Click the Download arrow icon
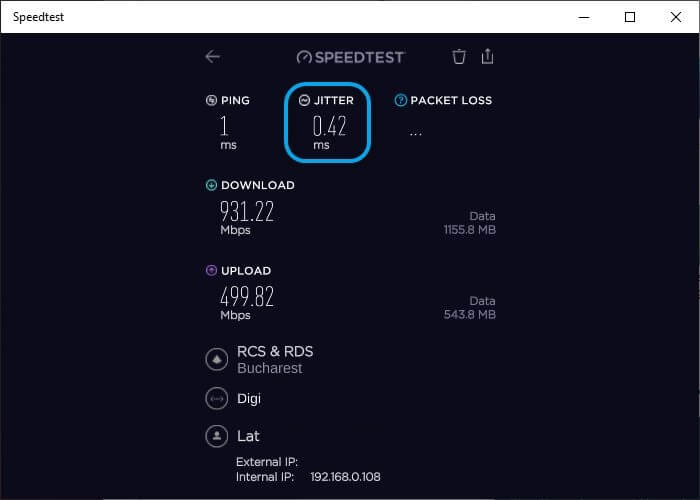The width and height of the screenshot is (700, 500). [211, 185]
